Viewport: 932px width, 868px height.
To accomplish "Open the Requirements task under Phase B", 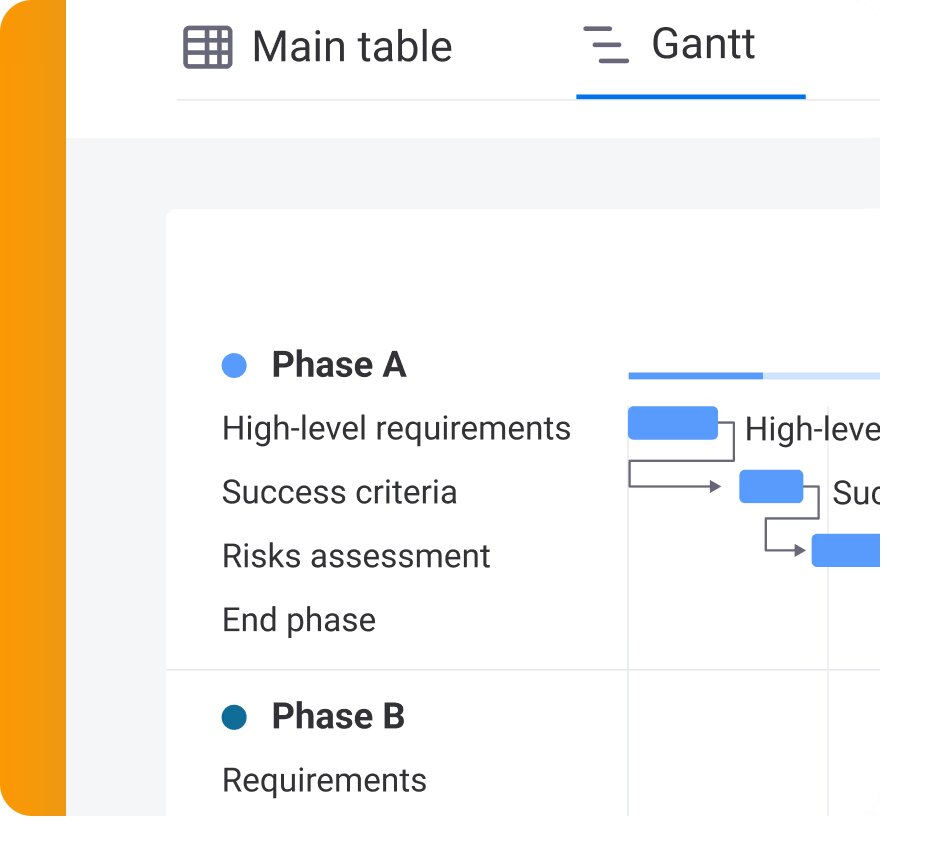I will click(324, 780).
